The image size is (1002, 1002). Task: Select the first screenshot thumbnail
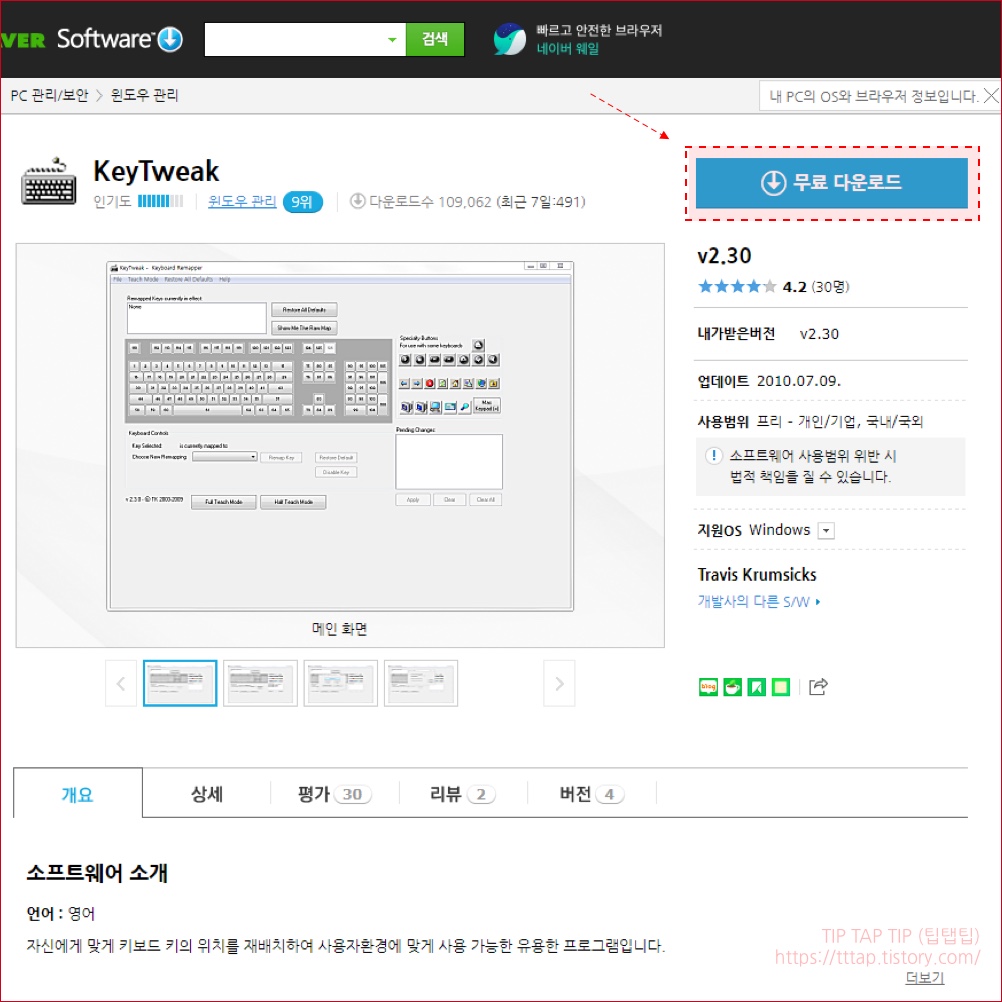pos(180,683)
